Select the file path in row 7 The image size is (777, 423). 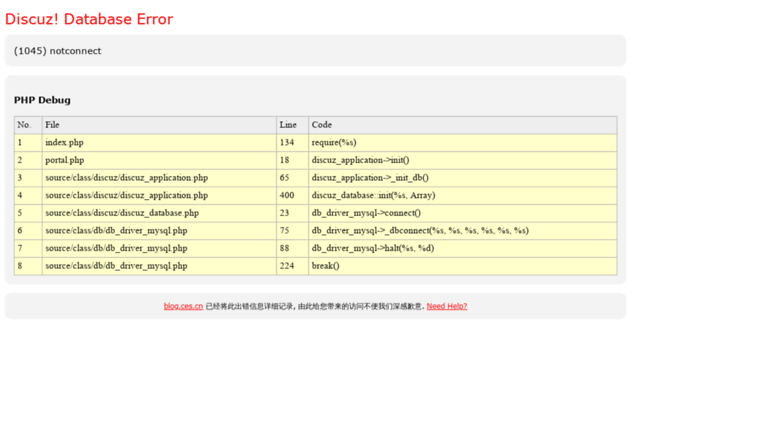click(159, 248)
